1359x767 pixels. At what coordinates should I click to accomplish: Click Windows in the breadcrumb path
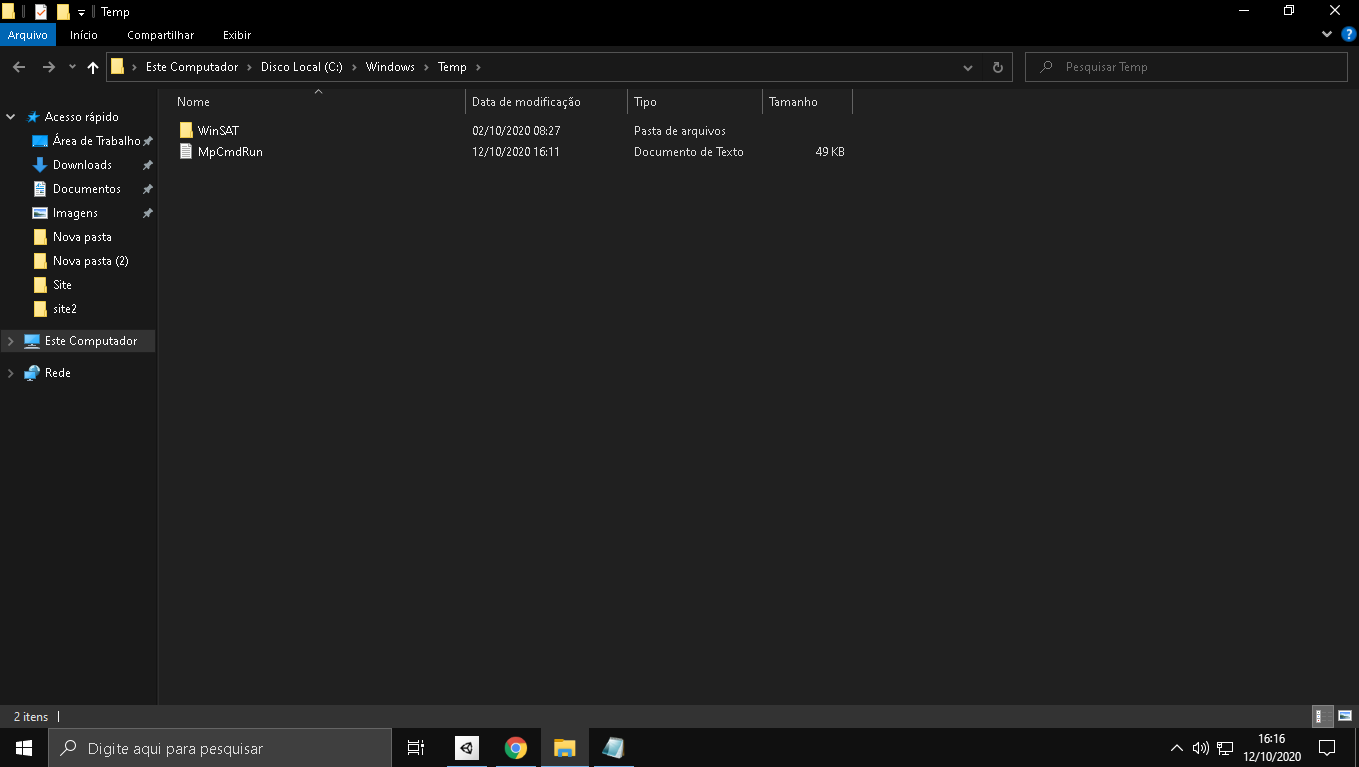390,67
